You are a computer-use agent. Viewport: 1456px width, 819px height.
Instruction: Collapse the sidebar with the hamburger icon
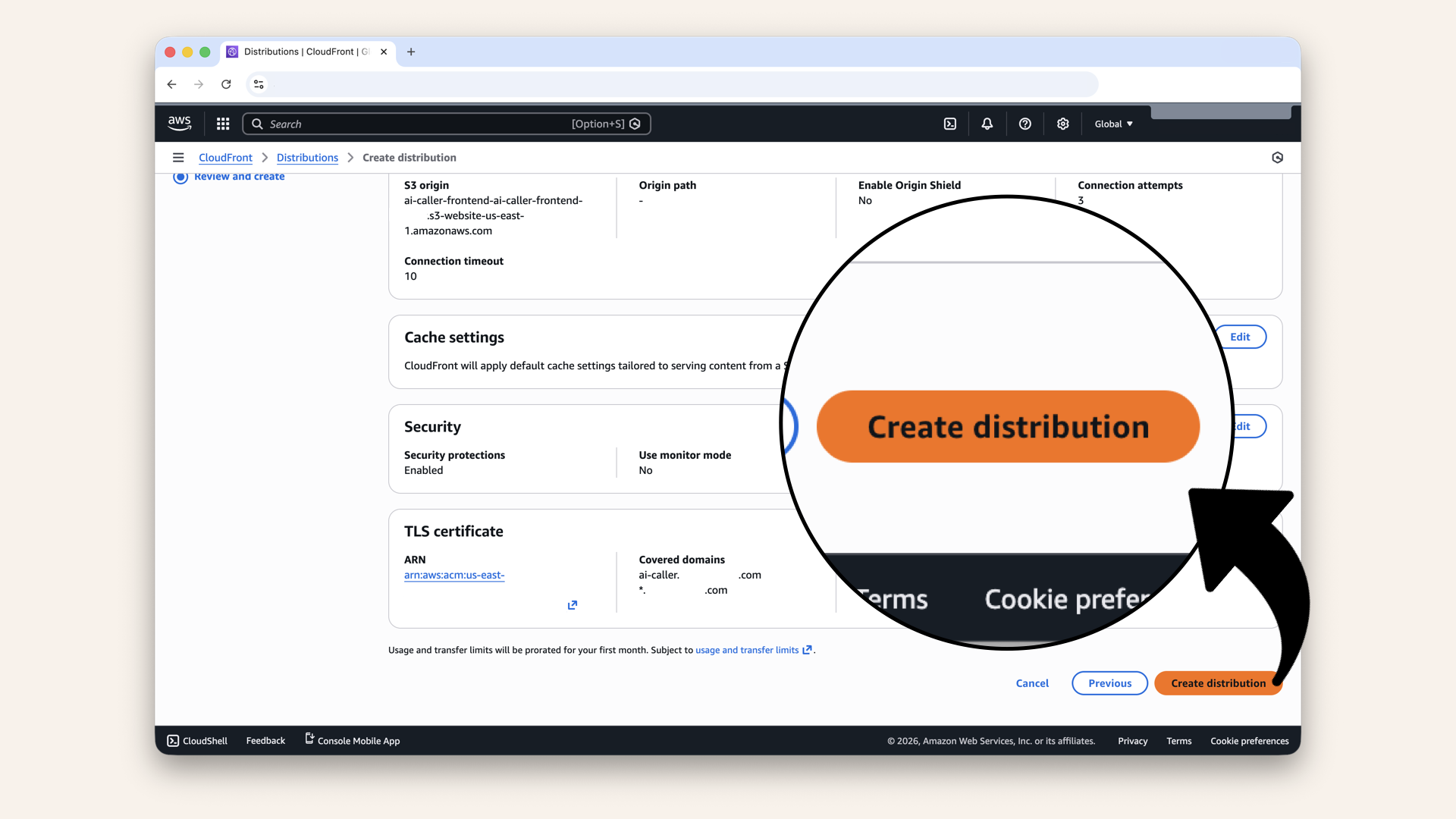pyautogui.click(x=178, y=157)
